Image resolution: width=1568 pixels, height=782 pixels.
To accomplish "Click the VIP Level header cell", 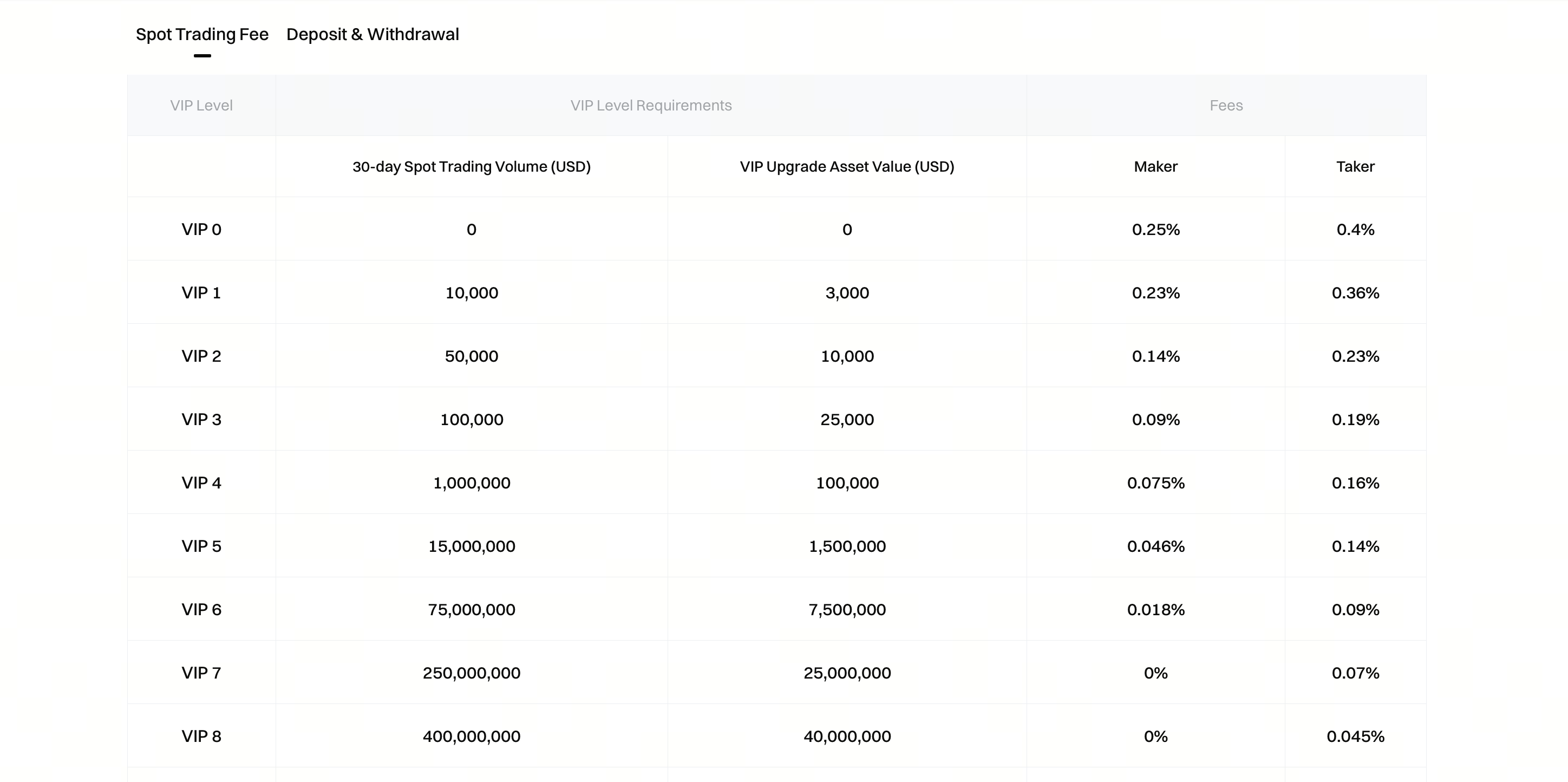I will click(x=201, y=106).
